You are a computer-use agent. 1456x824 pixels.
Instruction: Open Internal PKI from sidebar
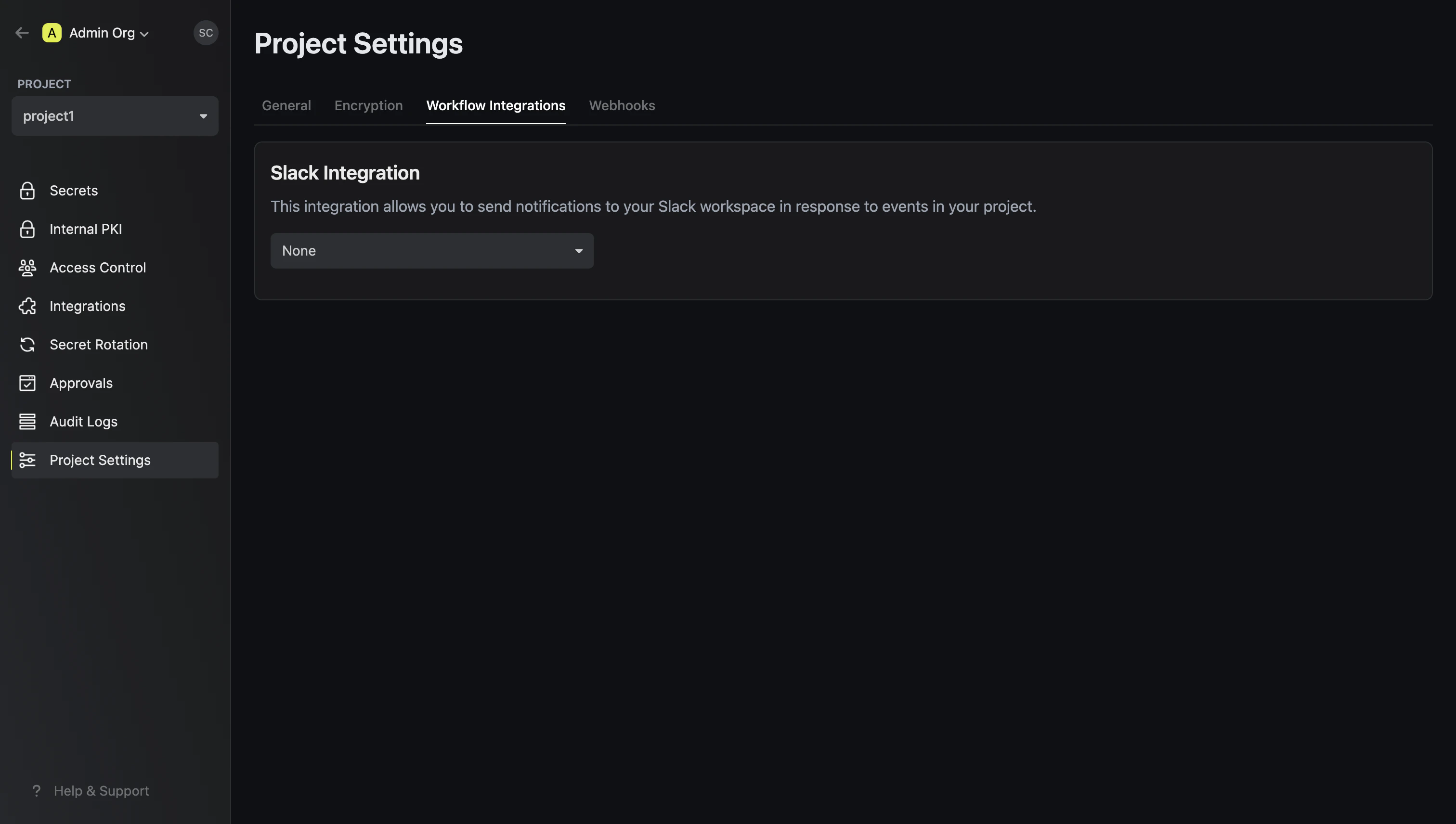click(x=115, y=229)
